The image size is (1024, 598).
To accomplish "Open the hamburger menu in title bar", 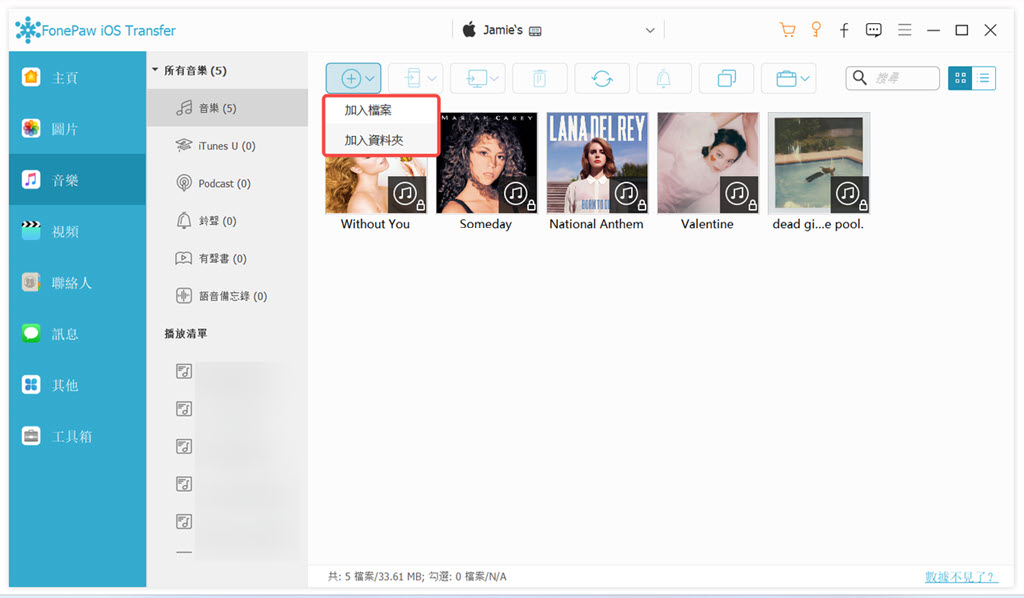I will (x=904, y=30).
